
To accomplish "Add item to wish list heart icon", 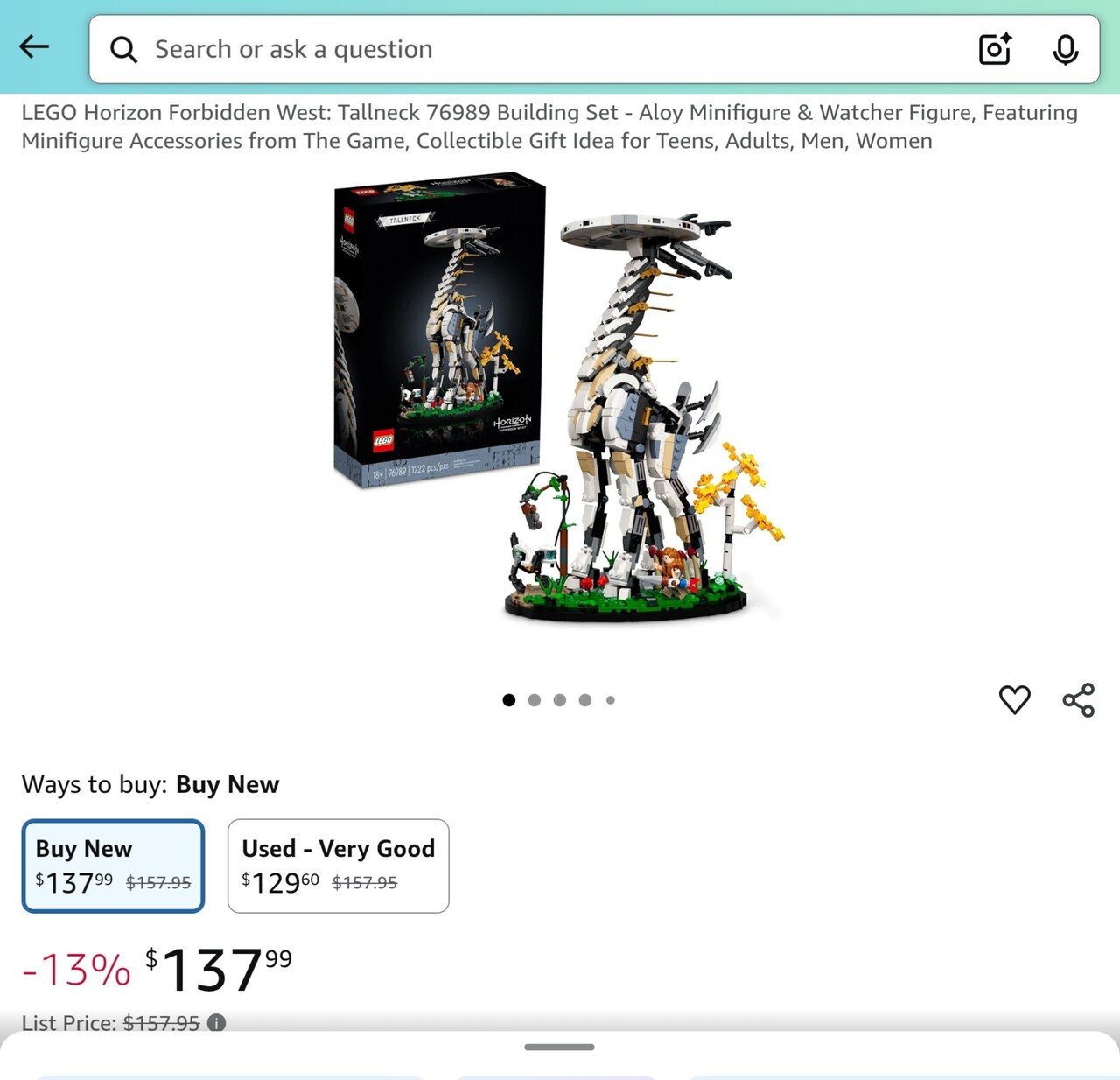I will (x=1015, y=700).
